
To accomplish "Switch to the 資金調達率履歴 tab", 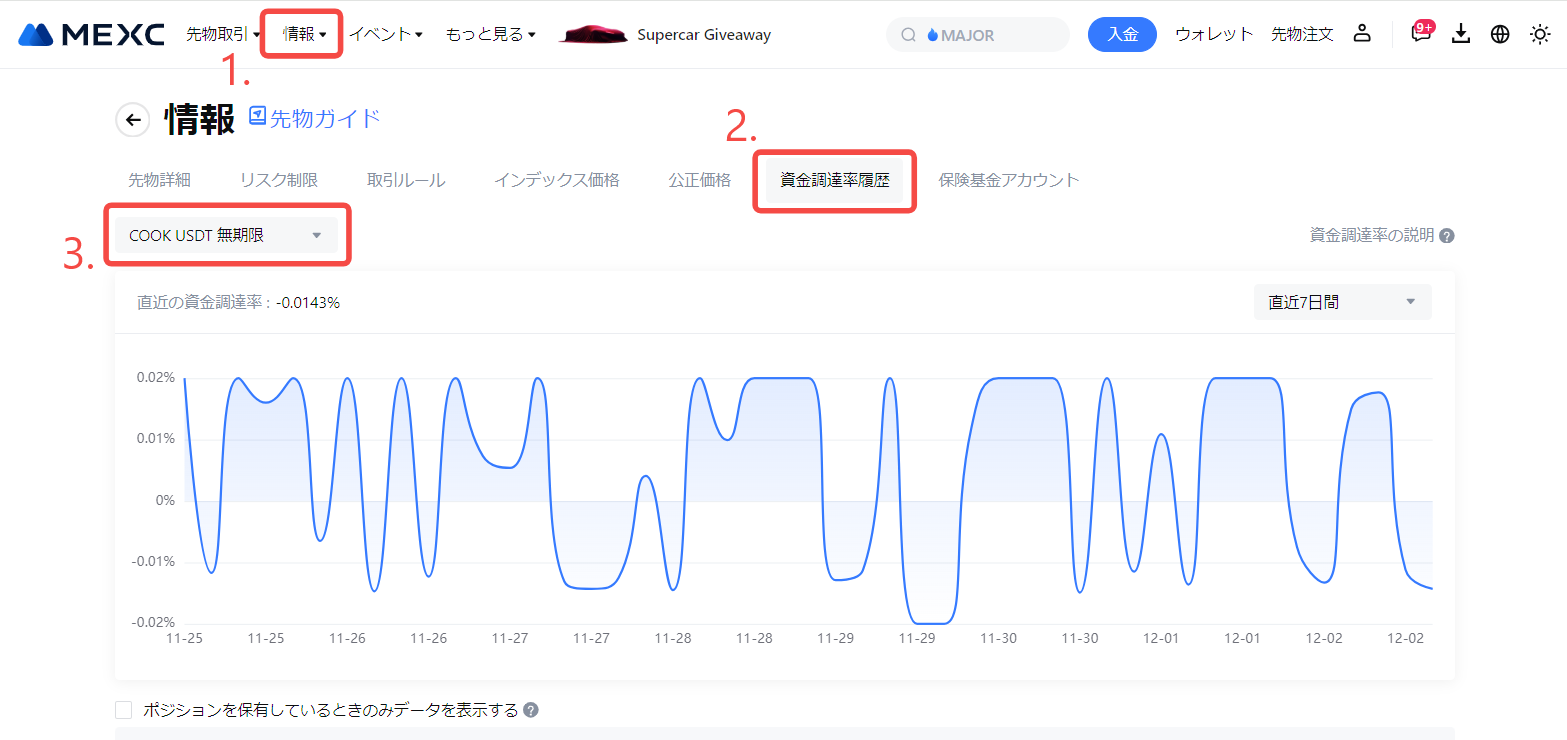I will point(834,181).
